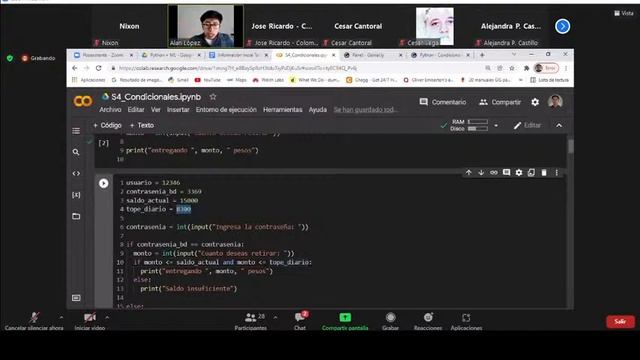640x360 pixels.
Task: Delete the cell with the trash icon
Action: pyautogui.click(x=544, y=173)
